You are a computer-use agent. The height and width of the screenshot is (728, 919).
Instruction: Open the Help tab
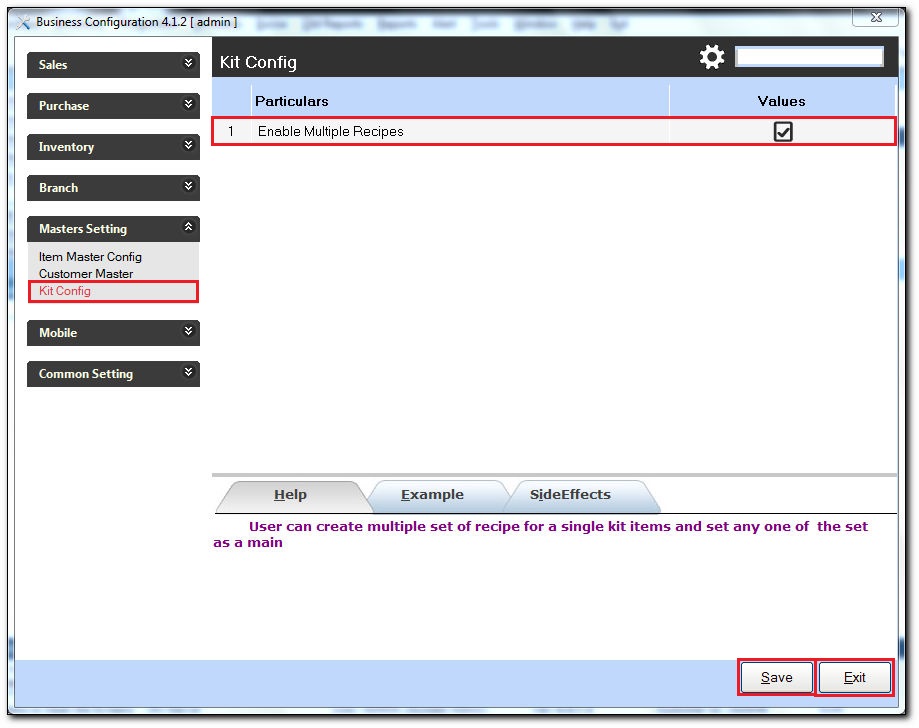(x=291, y=495)
